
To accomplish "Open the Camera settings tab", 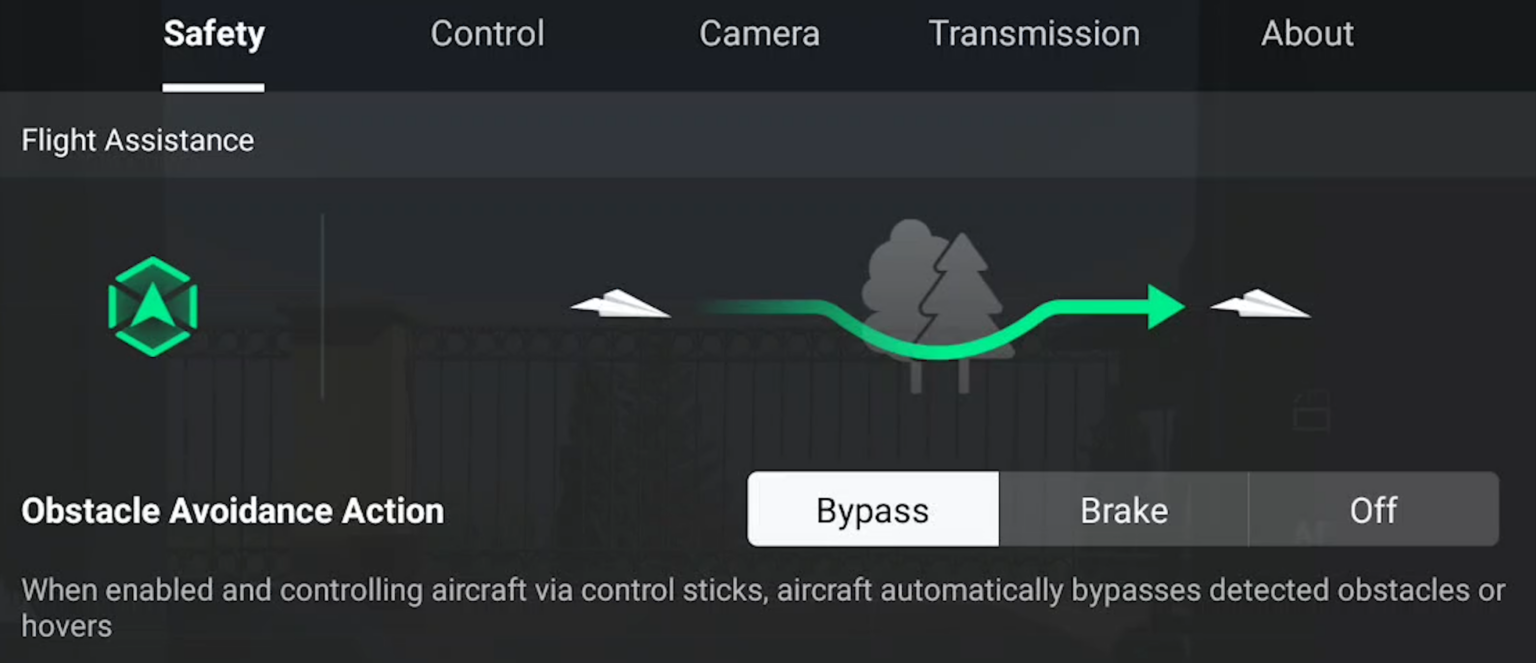I will click(x=758, y=33).
